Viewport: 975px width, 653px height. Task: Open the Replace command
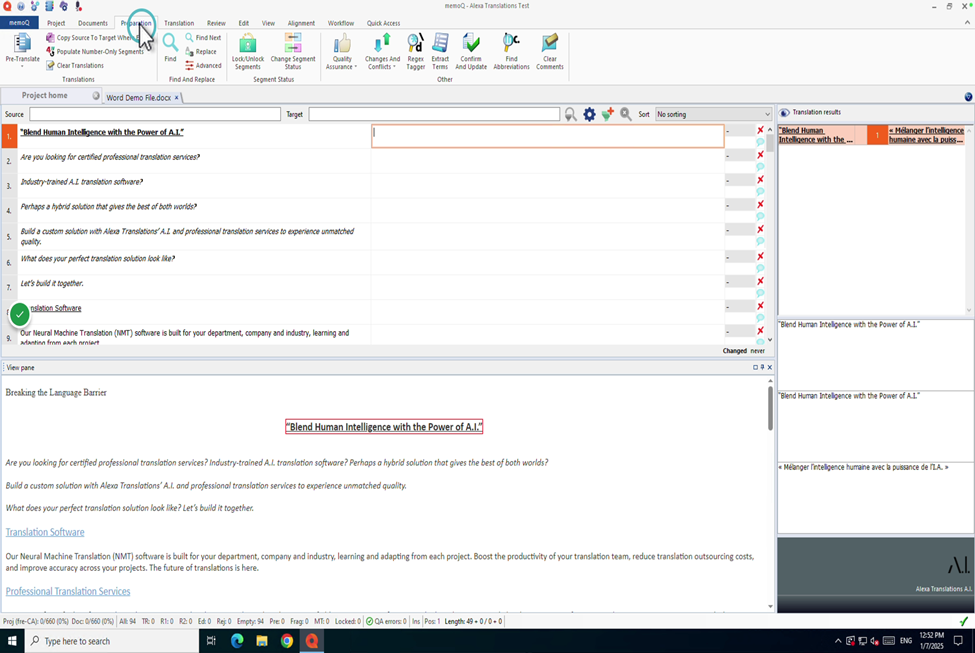201,52
